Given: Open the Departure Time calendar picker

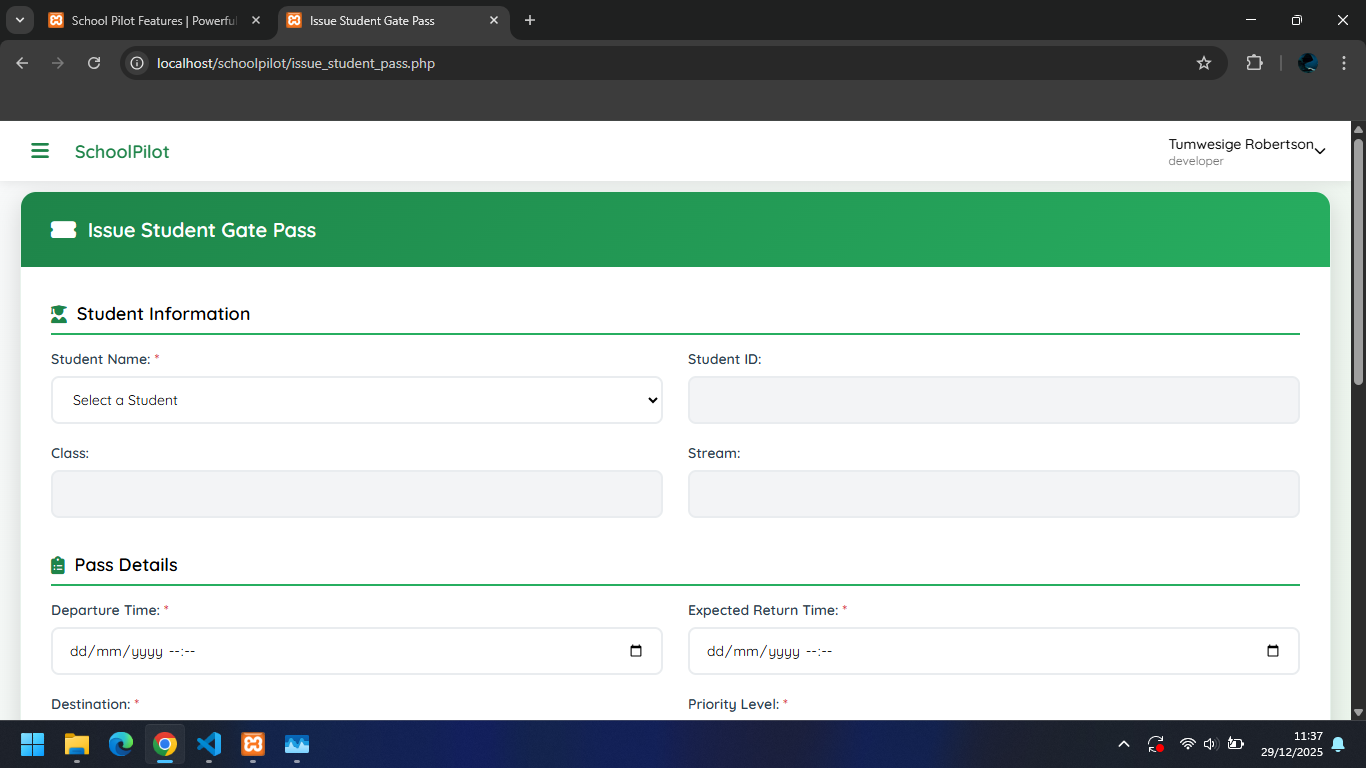Looking at the screenshot, I should click(x=636, y=651).
